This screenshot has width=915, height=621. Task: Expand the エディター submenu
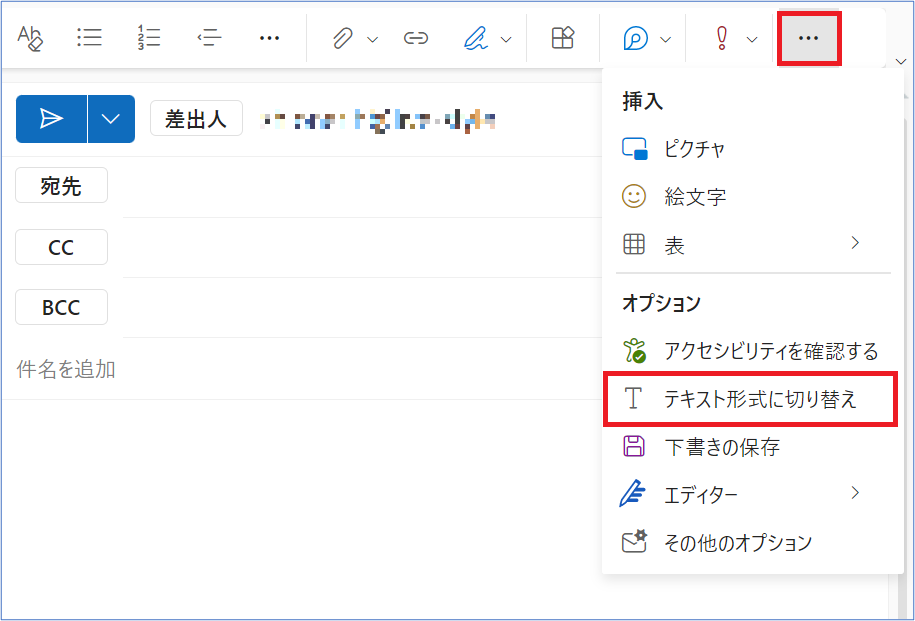855,493
